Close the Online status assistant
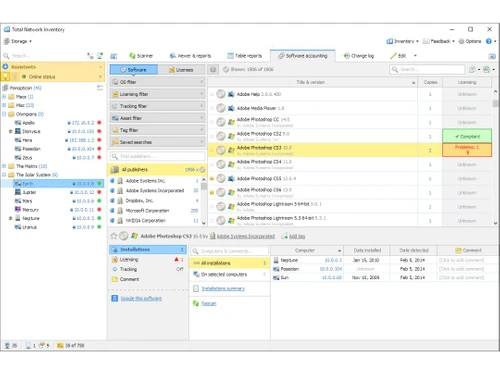Image resolution: width=500 pixels, height=375 pixels. (100, 77)
